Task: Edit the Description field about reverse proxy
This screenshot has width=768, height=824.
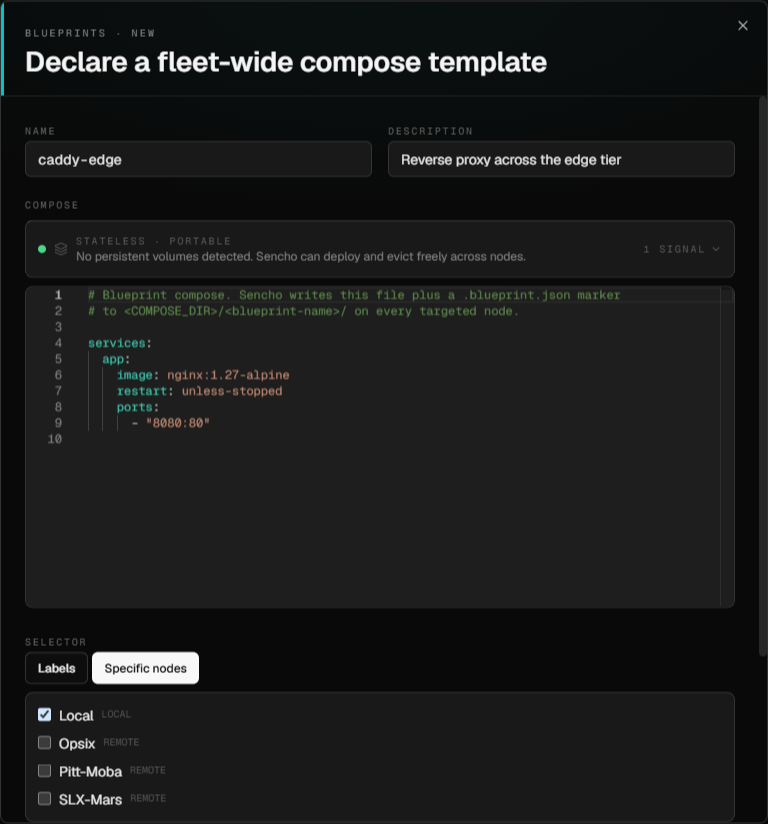Action: pos(561,159)
